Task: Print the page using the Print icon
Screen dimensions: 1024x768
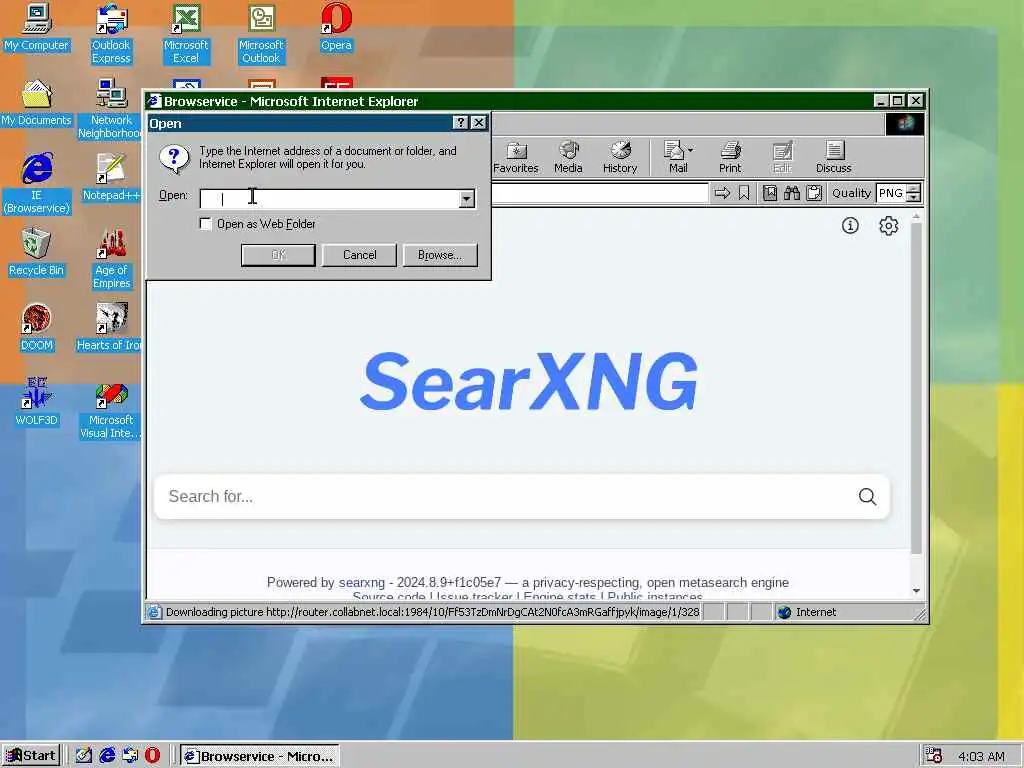Action: (729, 157)
